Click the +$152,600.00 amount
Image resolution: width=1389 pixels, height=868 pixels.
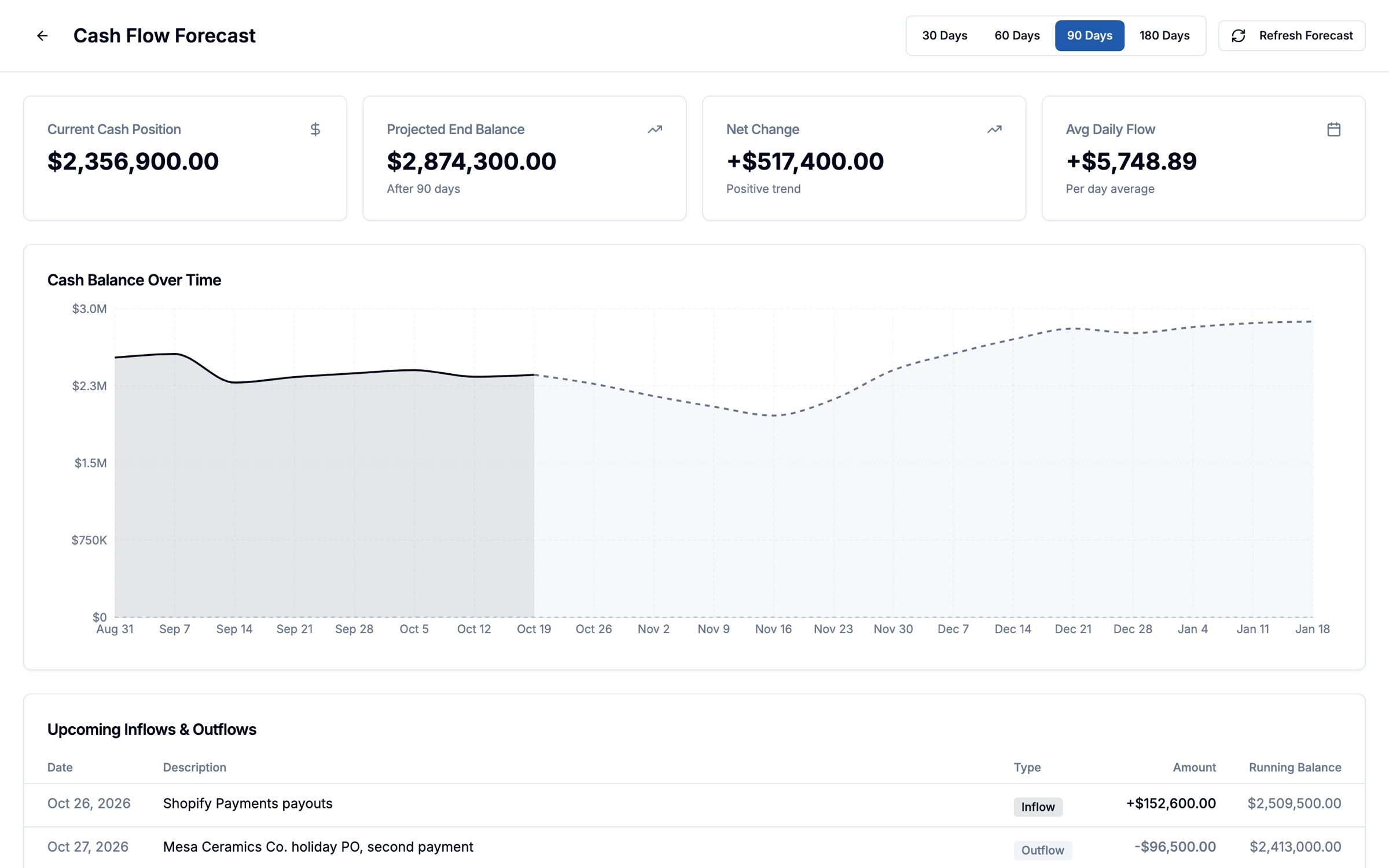(x=1171, y=803)
